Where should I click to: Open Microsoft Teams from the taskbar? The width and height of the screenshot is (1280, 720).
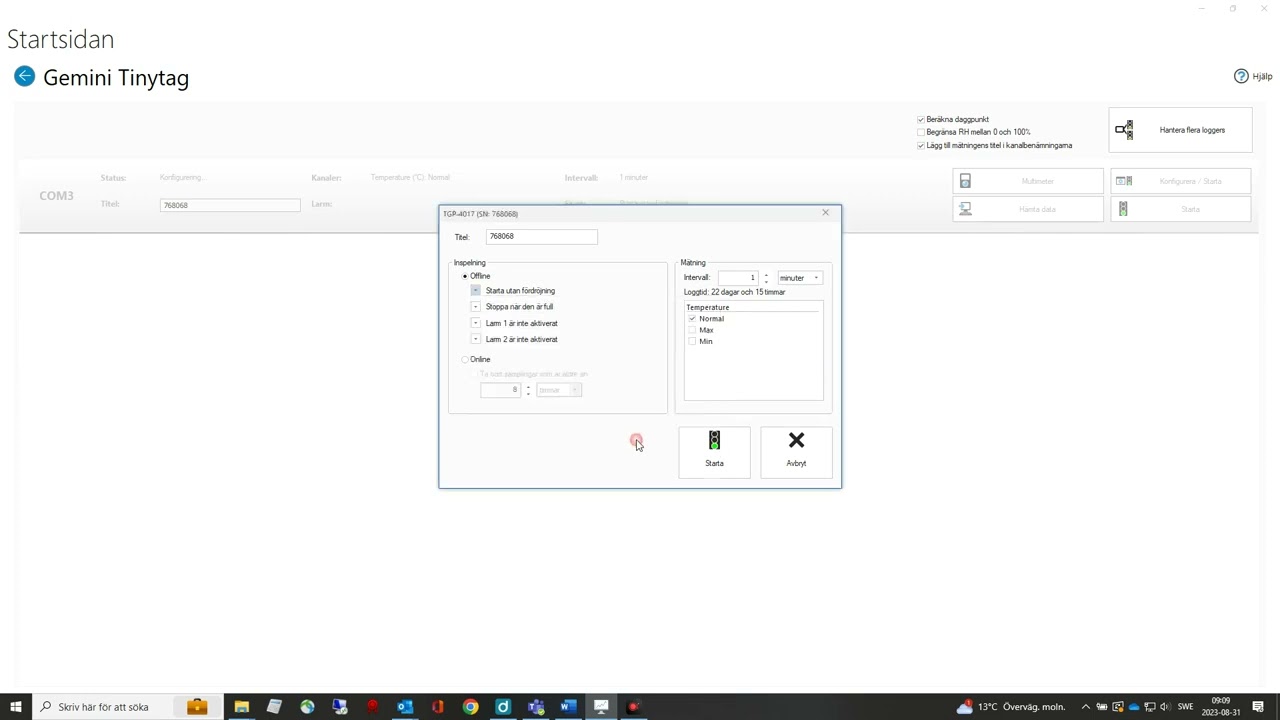click(x=536, y=707)
